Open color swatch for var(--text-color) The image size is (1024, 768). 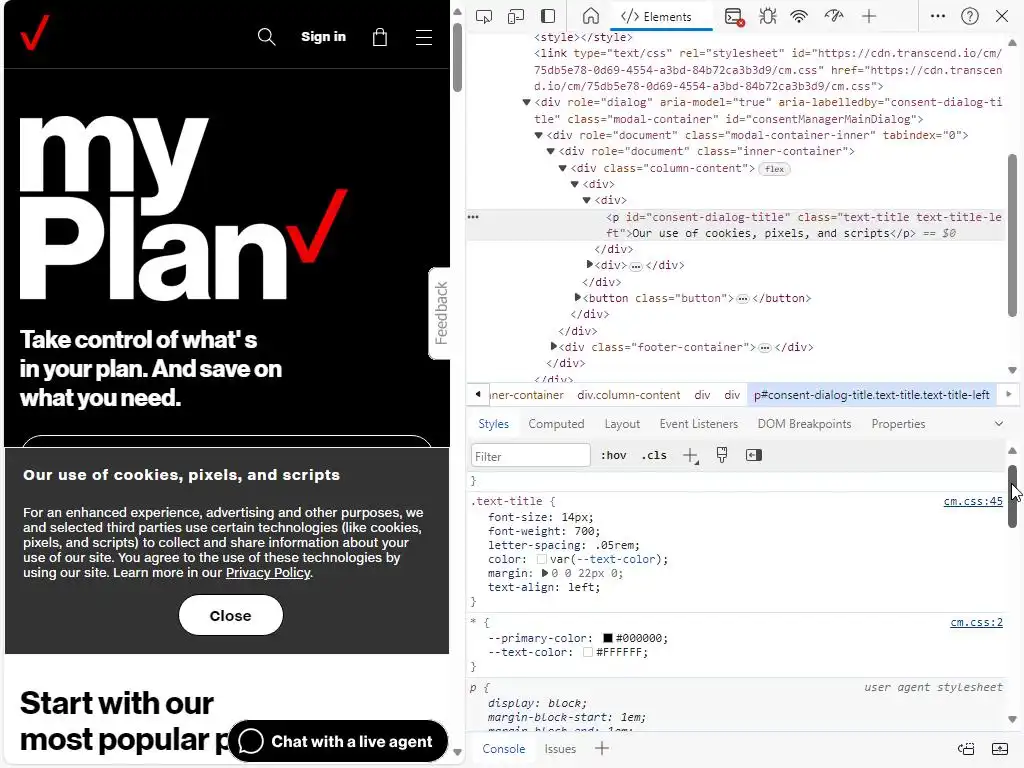[541, 560]
